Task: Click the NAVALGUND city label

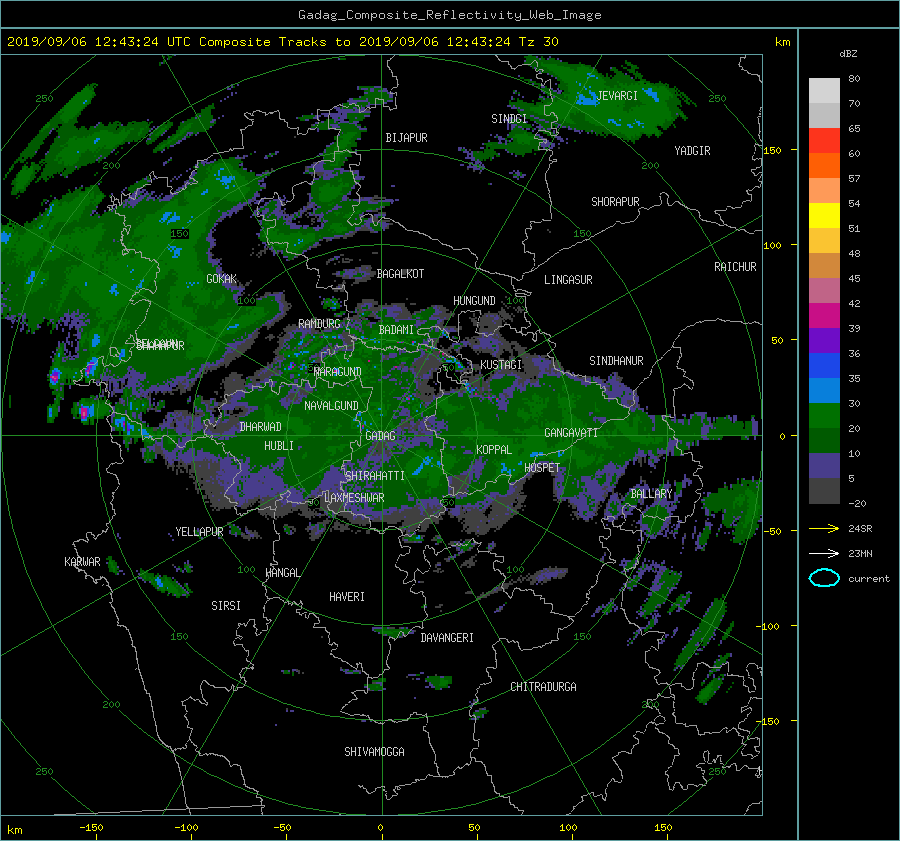Action: (x=331, y=406)
